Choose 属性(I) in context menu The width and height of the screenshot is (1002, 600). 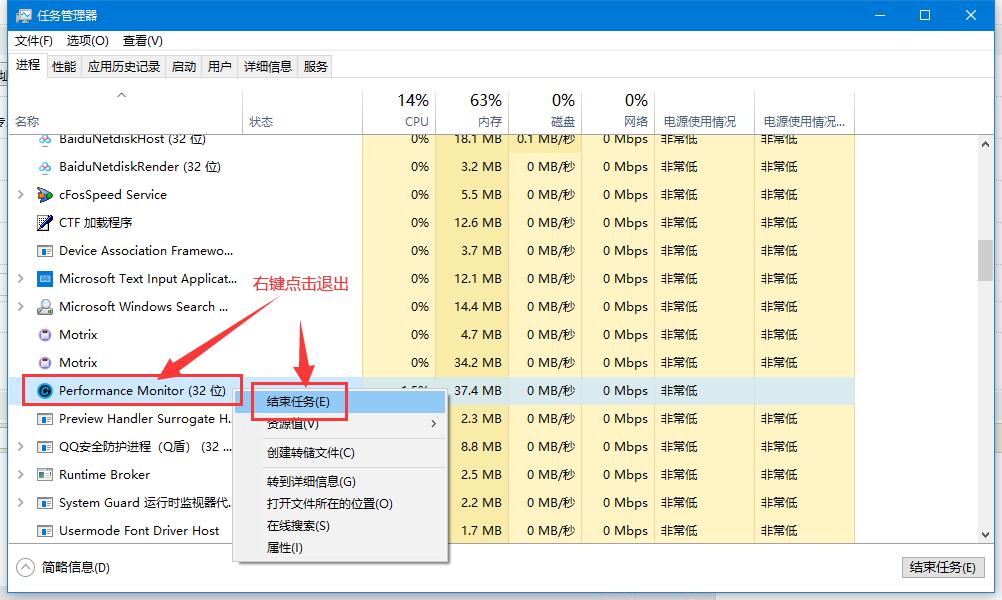[341, 548]
